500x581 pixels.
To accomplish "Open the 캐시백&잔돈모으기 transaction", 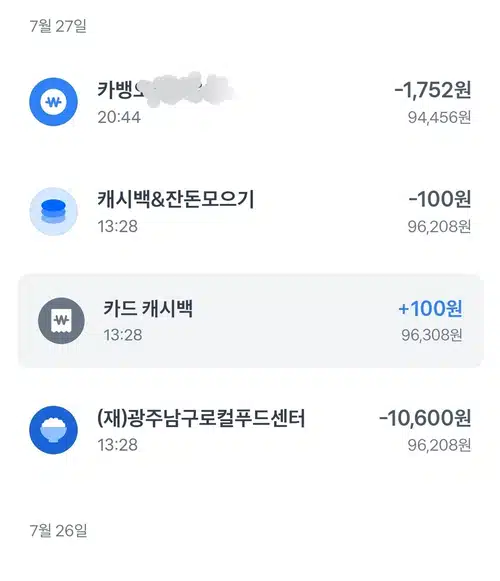I will [x=250, y=211].
